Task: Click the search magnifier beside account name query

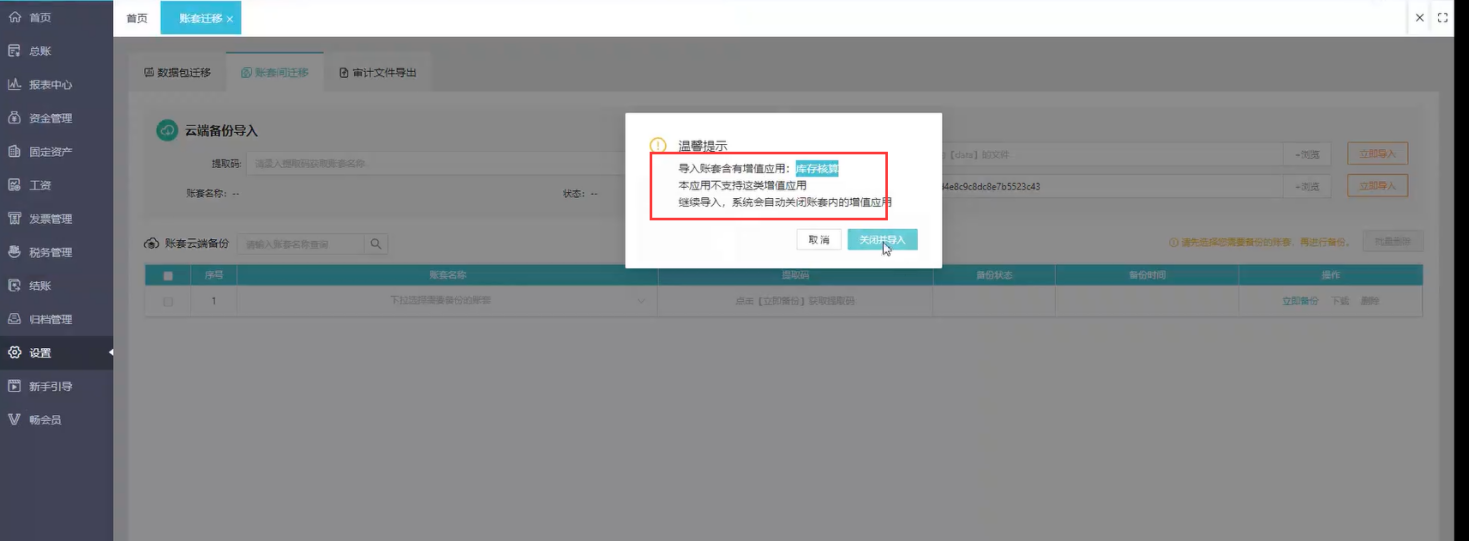Action: click(376, 244)
